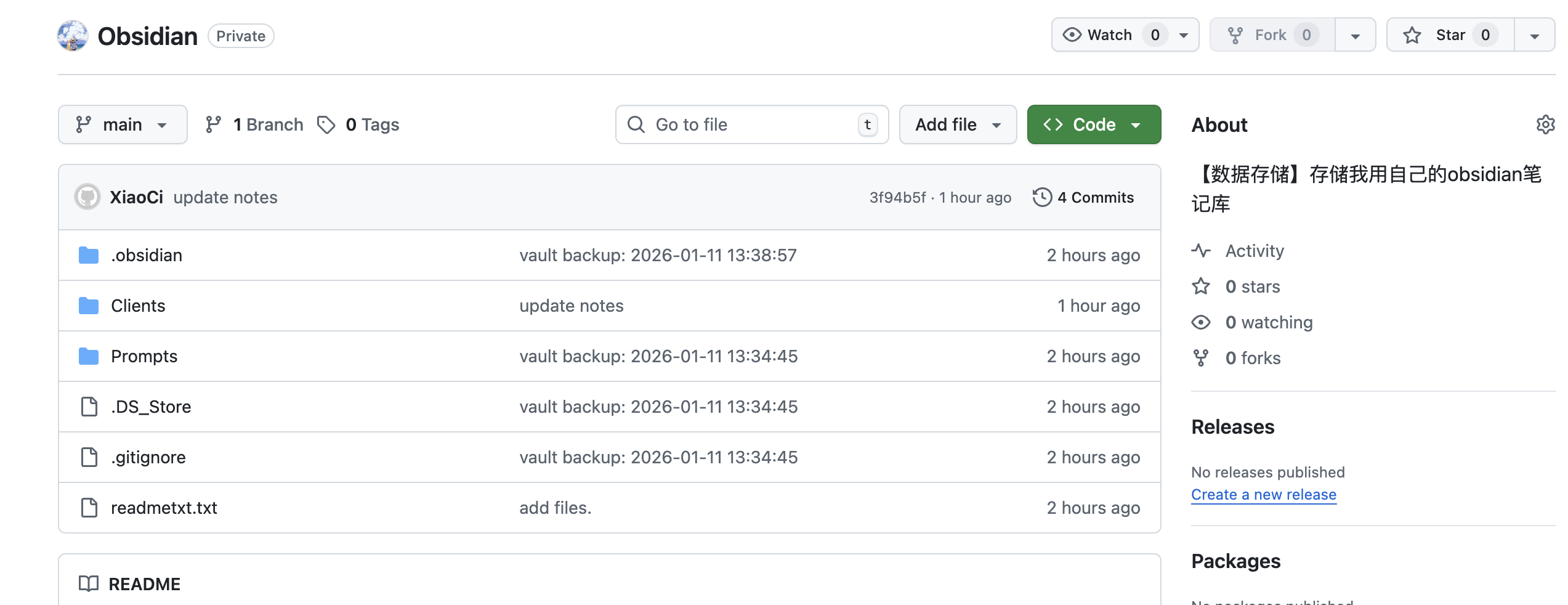Open the readmetxt.txt file
The height and width of the screenshot is (605, 1568).
point(164,508)
